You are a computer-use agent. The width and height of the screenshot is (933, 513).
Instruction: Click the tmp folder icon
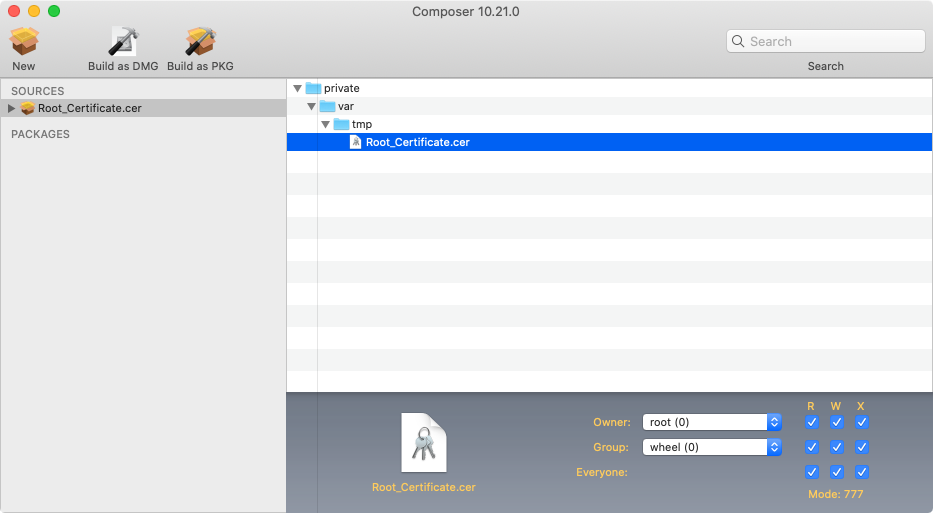(342, 124)
